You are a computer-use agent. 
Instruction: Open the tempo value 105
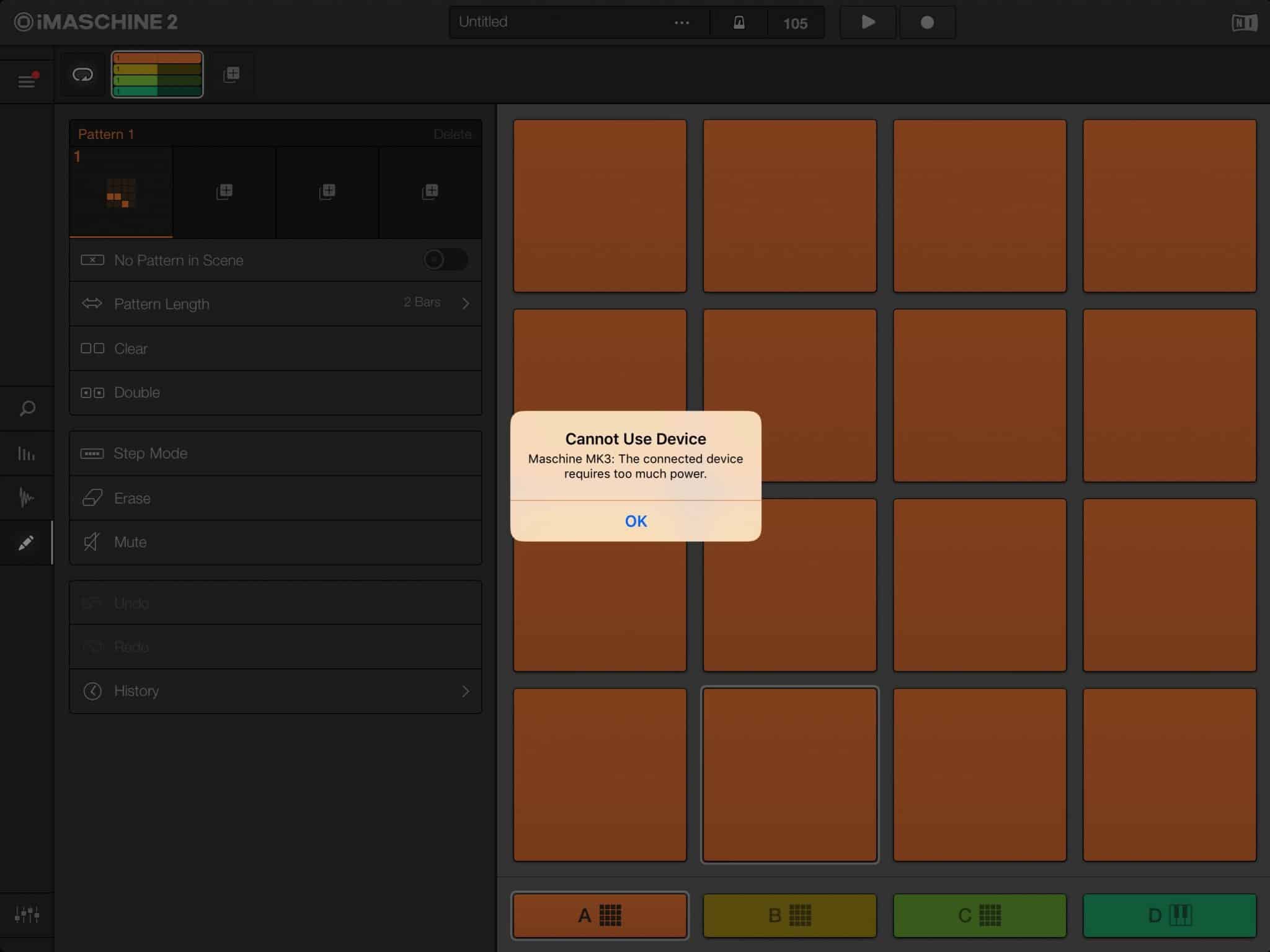coord(795,24)
